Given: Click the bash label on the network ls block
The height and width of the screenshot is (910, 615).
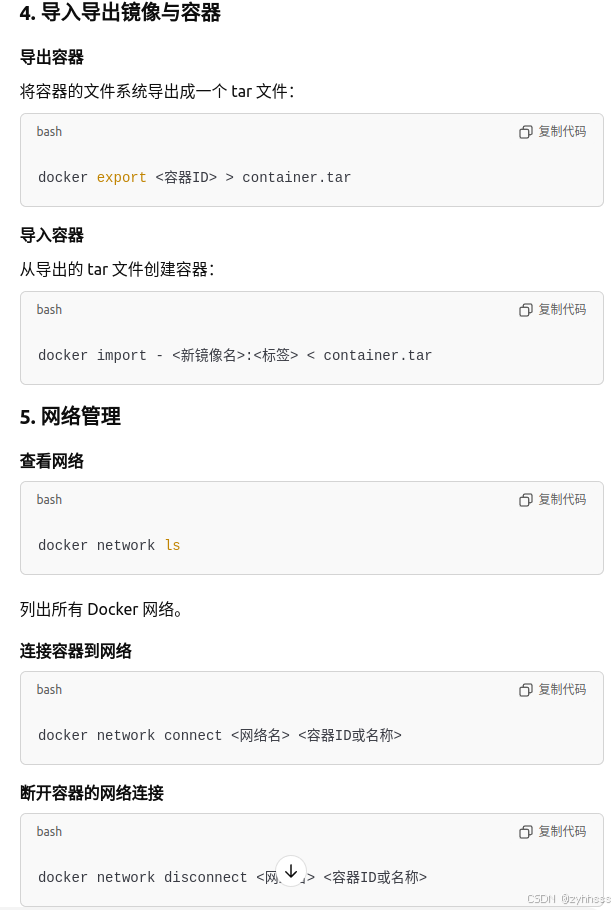Looking at the screenshot, I should pos(49,499).
